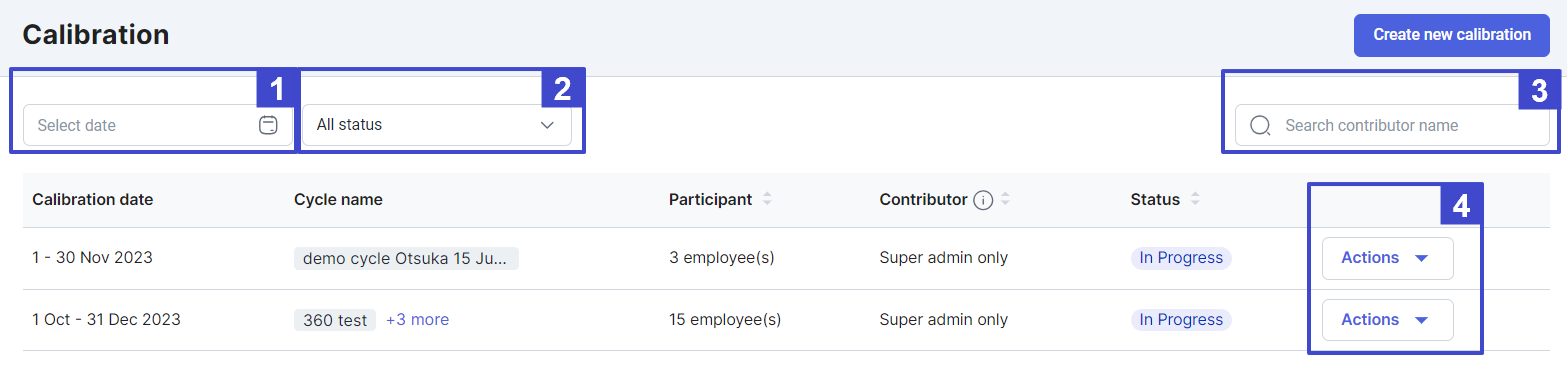Sort by Participant column arrows
Image resolution: width=1567 pixels, height=389 pixels.
click(767, 199)
